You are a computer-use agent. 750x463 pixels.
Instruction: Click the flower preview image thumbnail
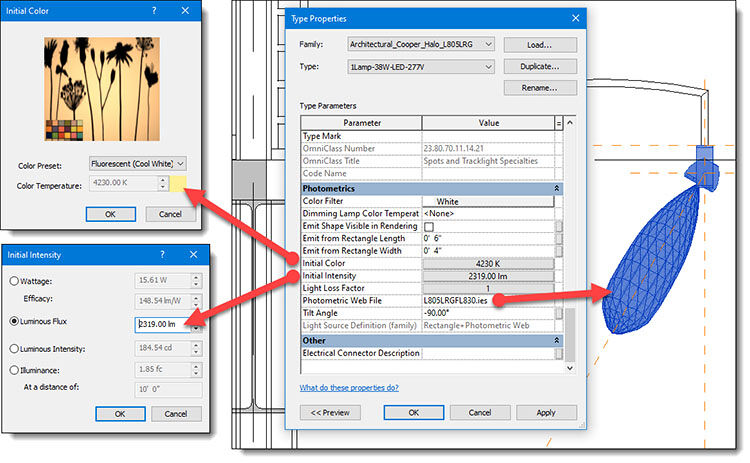coord(96,89)
